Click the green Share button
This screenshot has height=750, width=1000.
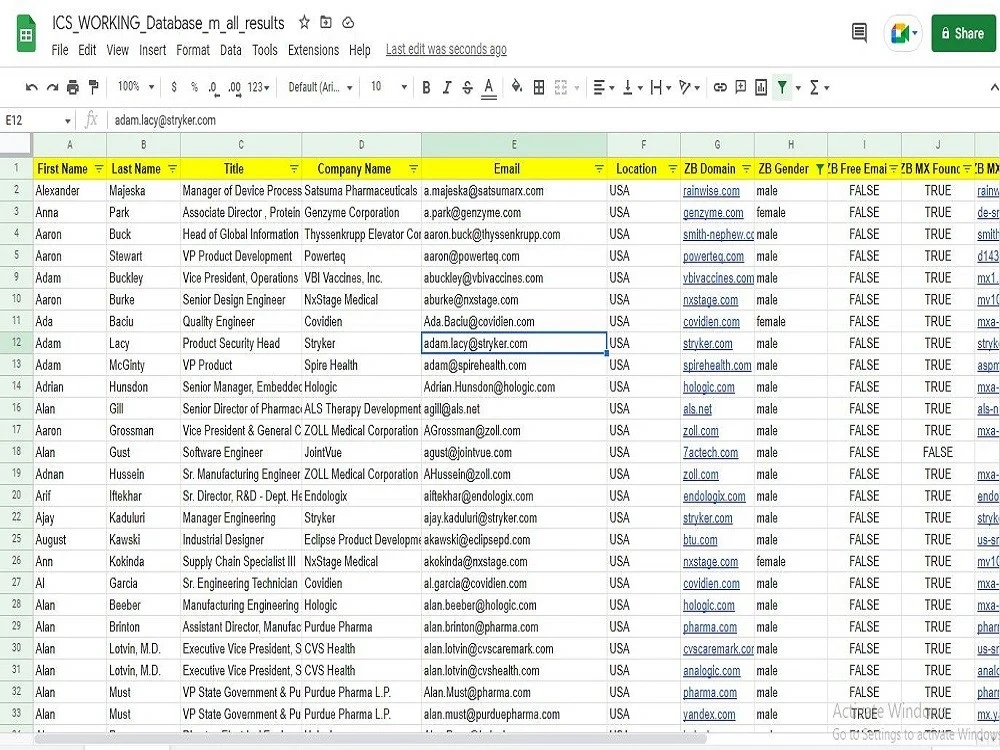pos(962,33)
